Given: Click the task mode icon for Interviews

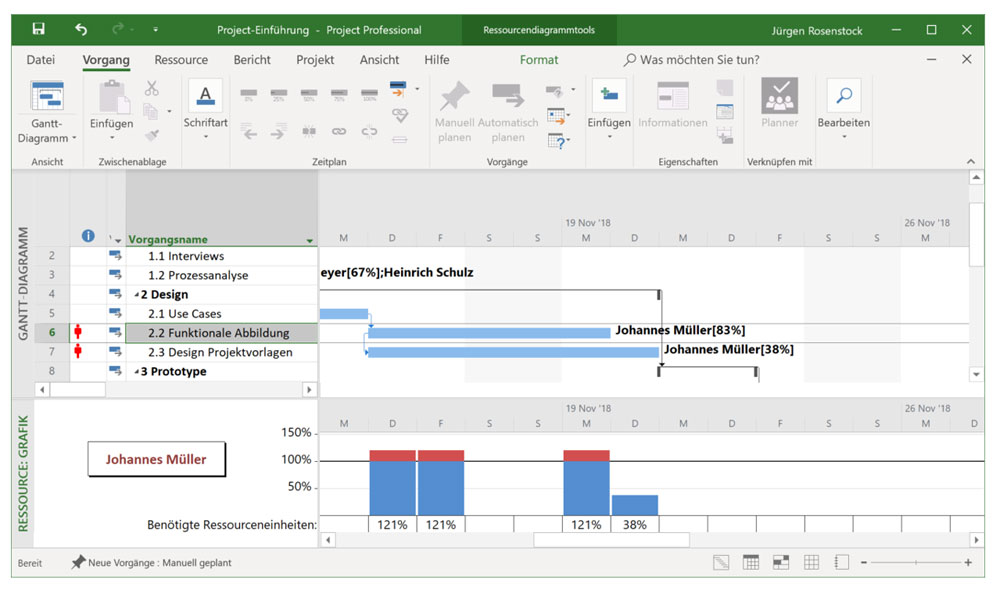Looking at the screenshot, I should [115, 255].
